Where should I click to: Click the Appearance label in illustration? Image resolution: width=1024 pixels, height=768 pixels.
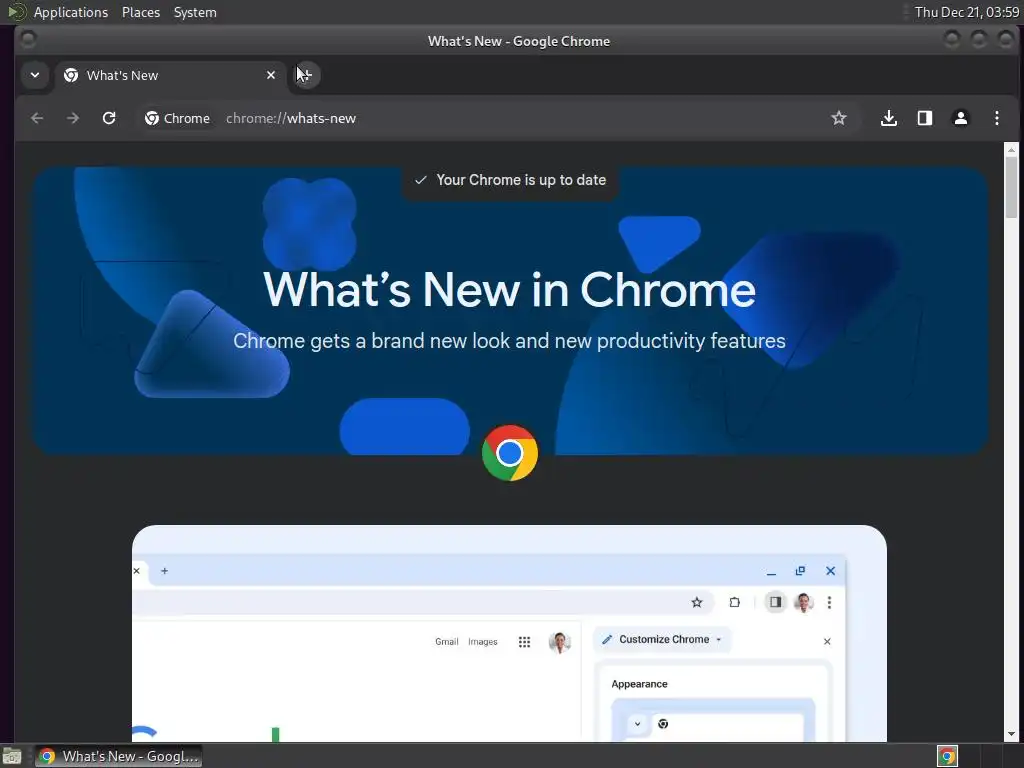point(639,684)
